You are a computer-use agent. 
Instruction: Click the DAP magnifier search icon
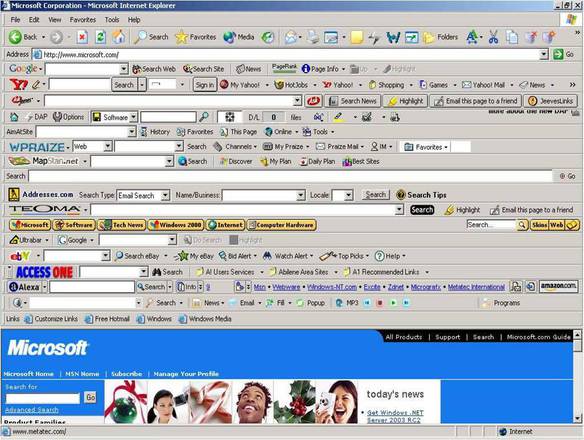tap(204, 117)
